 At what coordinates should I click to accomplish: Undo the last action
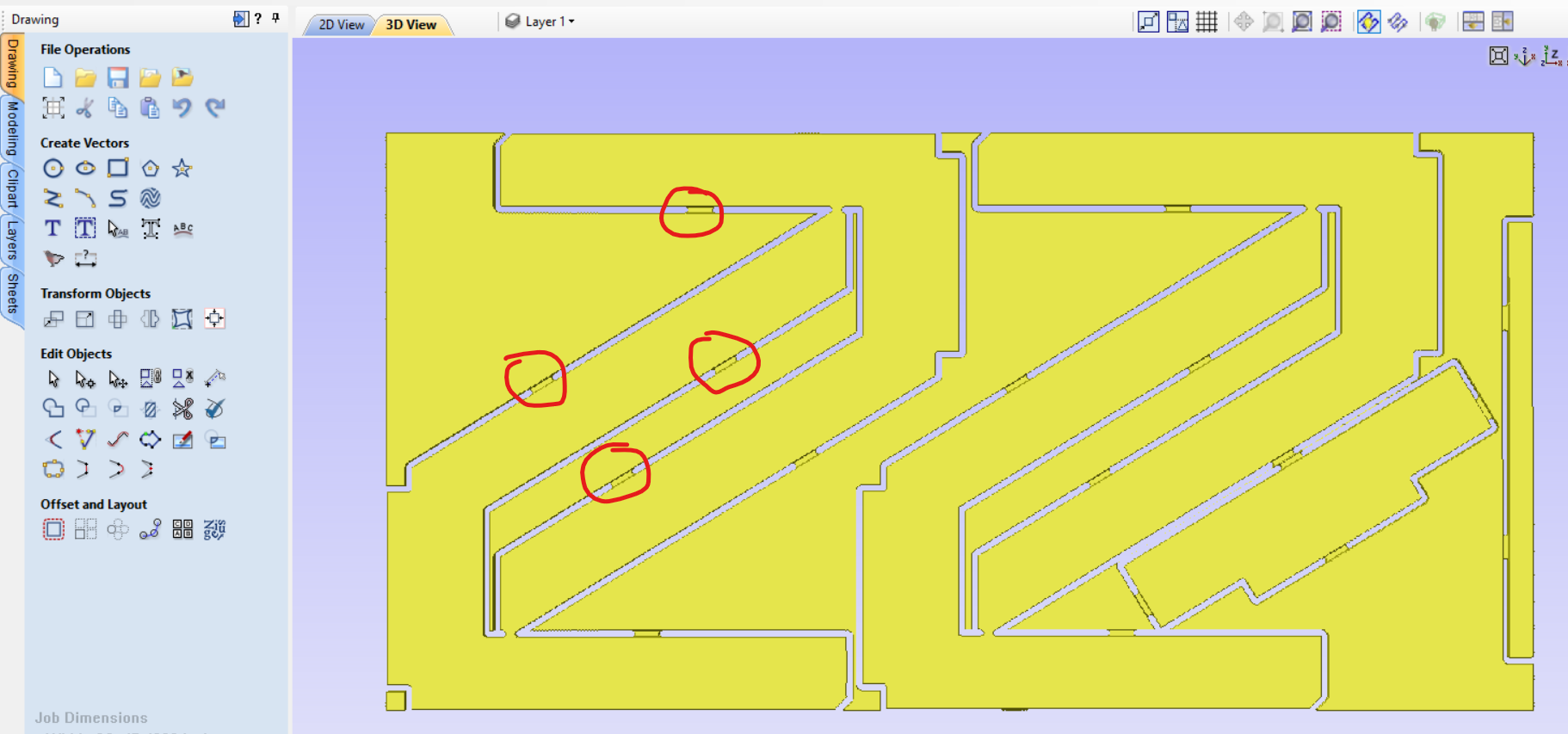(x=182, y=108)
